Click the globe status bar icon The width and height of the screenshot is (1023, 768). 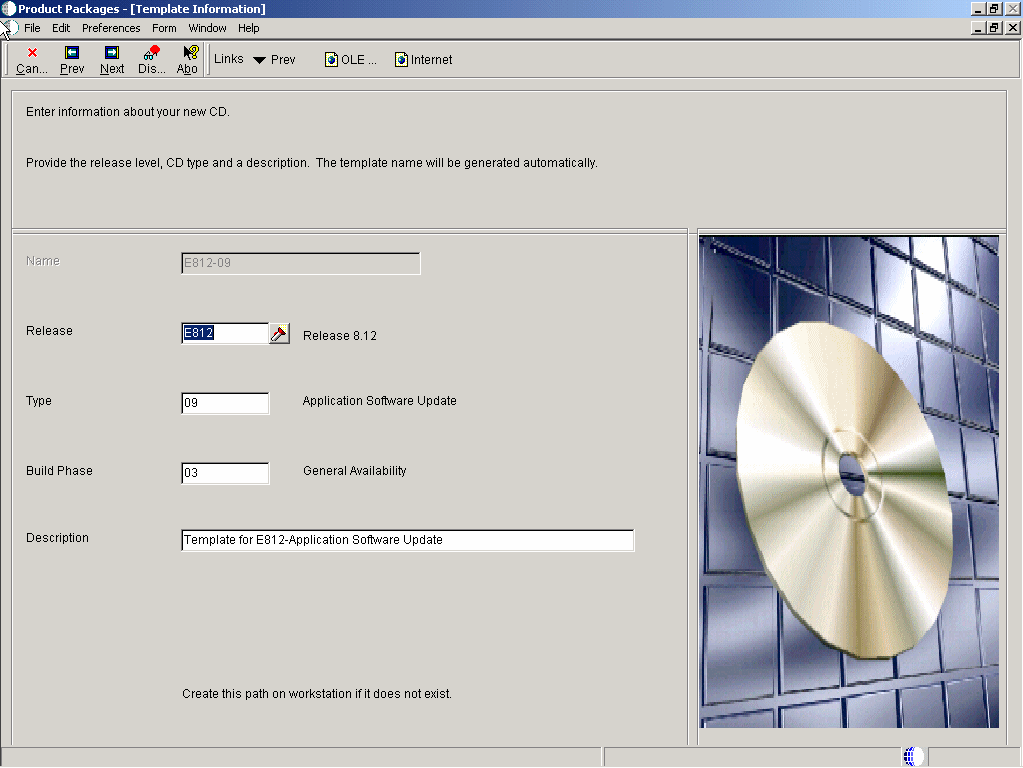click(913, 756)
